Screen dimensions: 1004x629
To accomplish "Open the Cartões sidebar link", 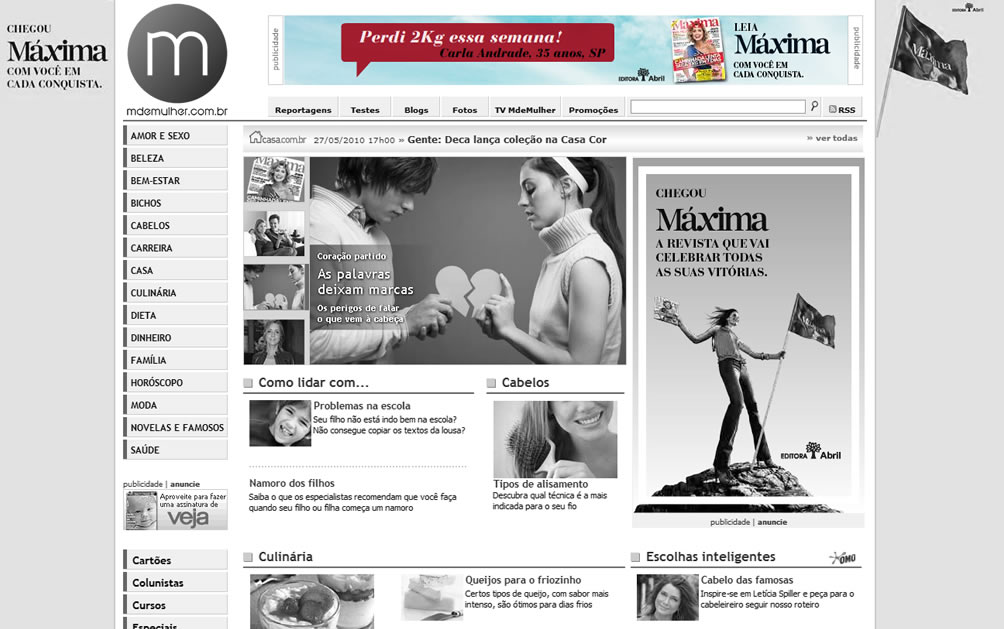I will pos(175,560).
